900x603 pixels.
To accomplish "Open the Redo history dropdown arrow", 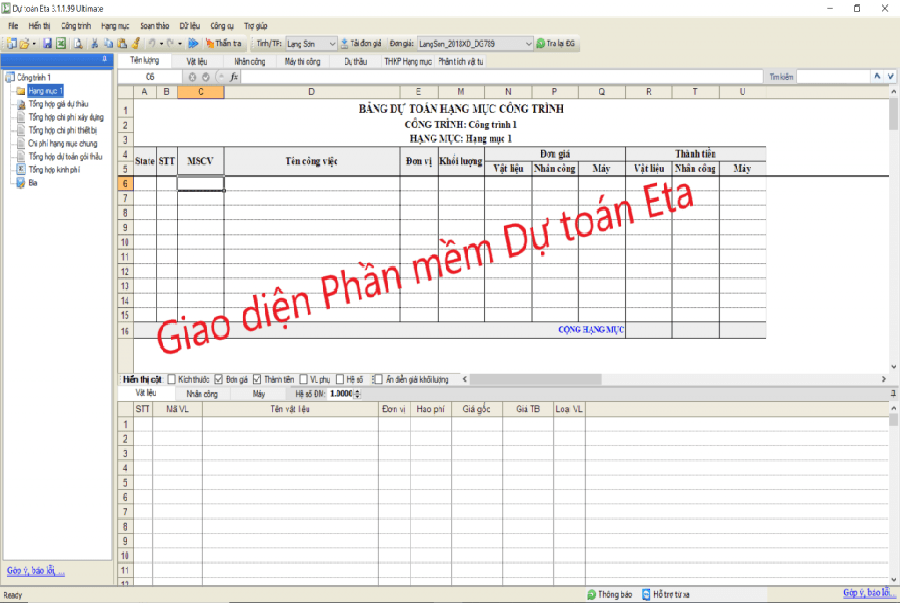I will pos(180,44).
